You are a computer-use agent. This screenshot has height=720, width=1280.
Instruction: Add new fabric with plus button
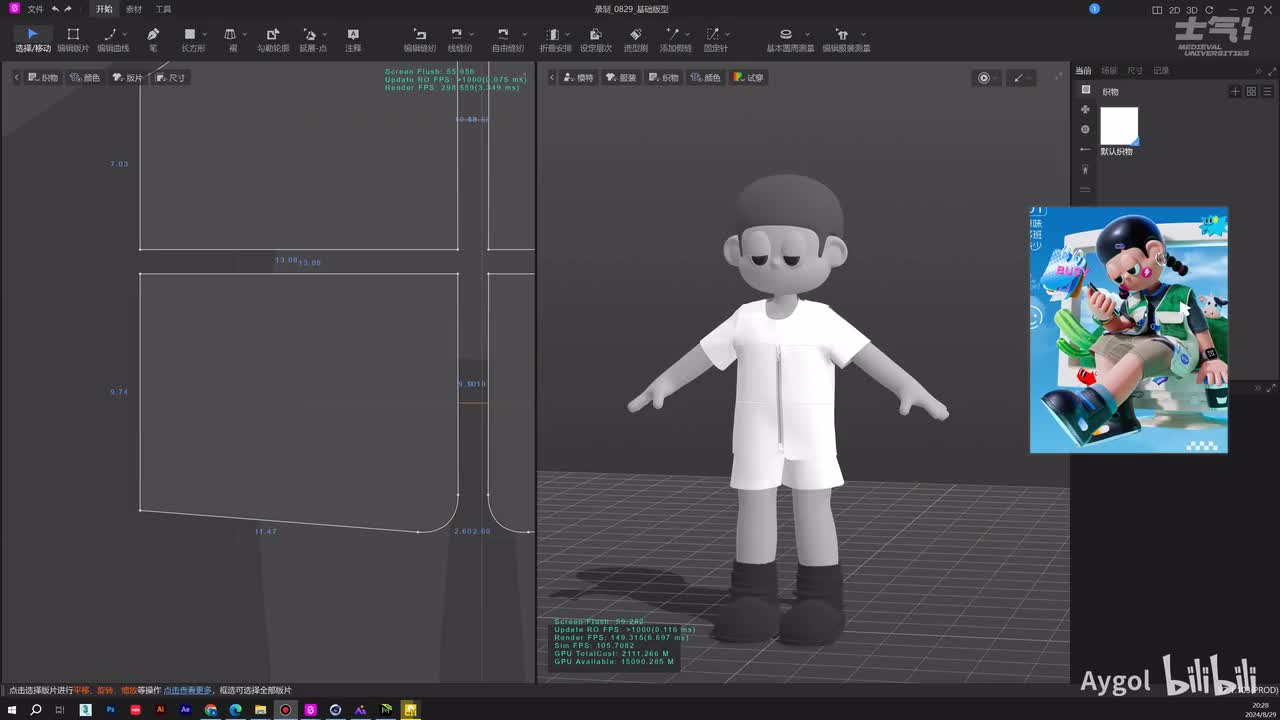coord(1235,92)
